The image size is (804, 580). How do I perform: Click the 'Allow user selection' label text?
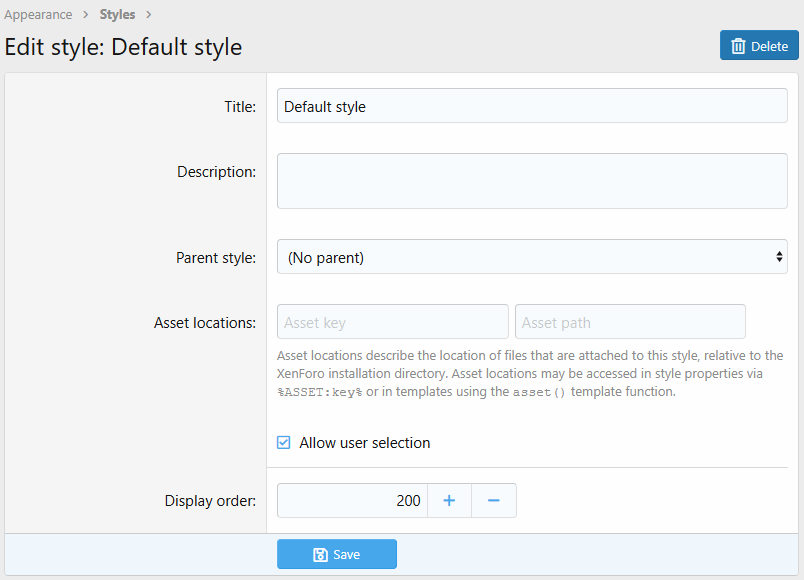(364, 442)
